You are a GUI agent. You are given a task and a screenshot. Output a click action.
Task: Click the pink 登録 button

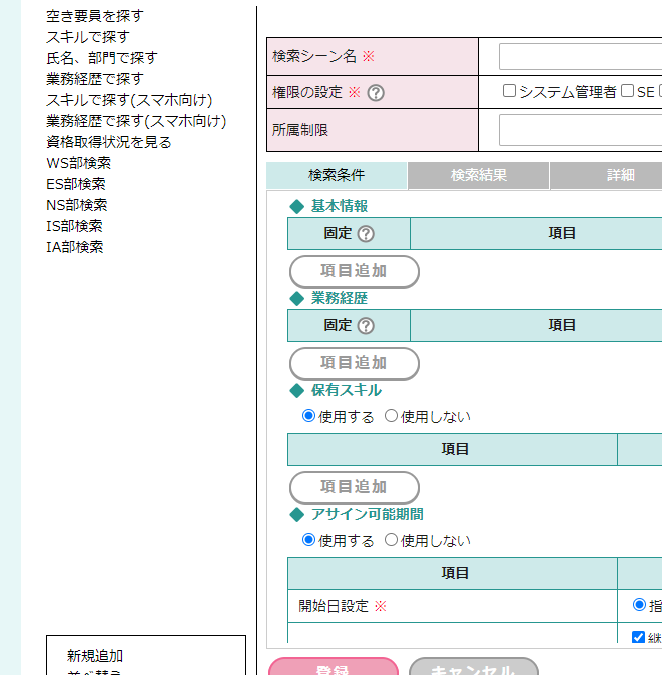pyautogui.click(x=333, y=667)
